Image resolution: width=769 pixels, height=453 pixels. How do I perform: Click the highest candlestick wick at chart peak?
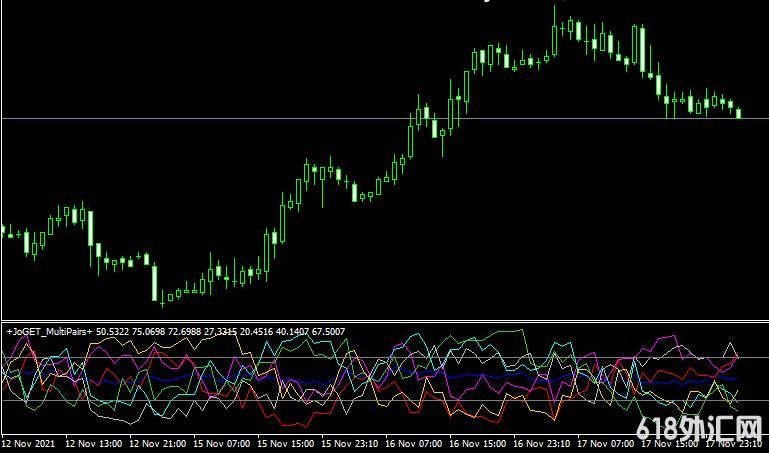pos(555,12)
